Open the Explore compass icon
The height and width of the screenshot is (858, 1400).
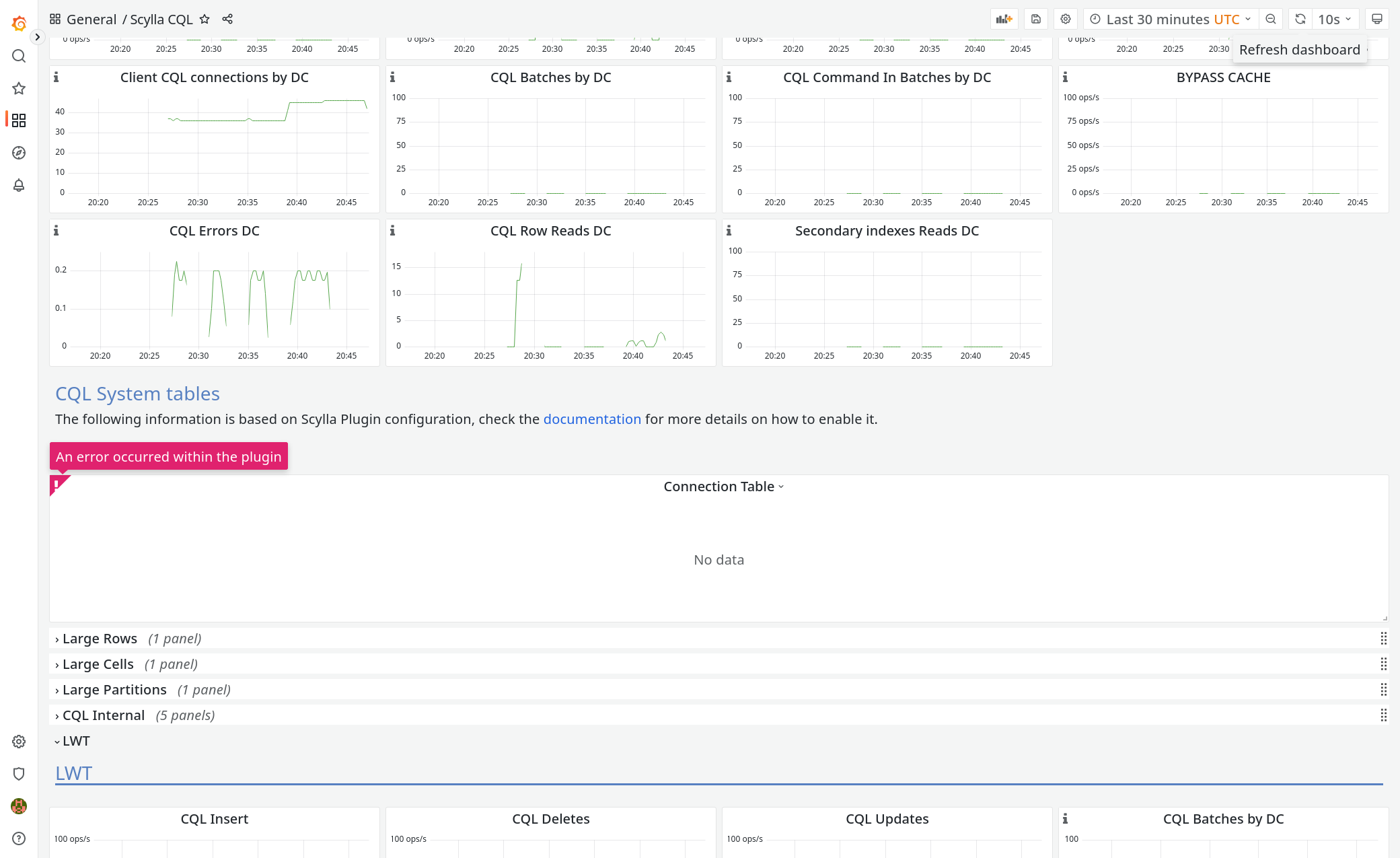pos(19,153)
